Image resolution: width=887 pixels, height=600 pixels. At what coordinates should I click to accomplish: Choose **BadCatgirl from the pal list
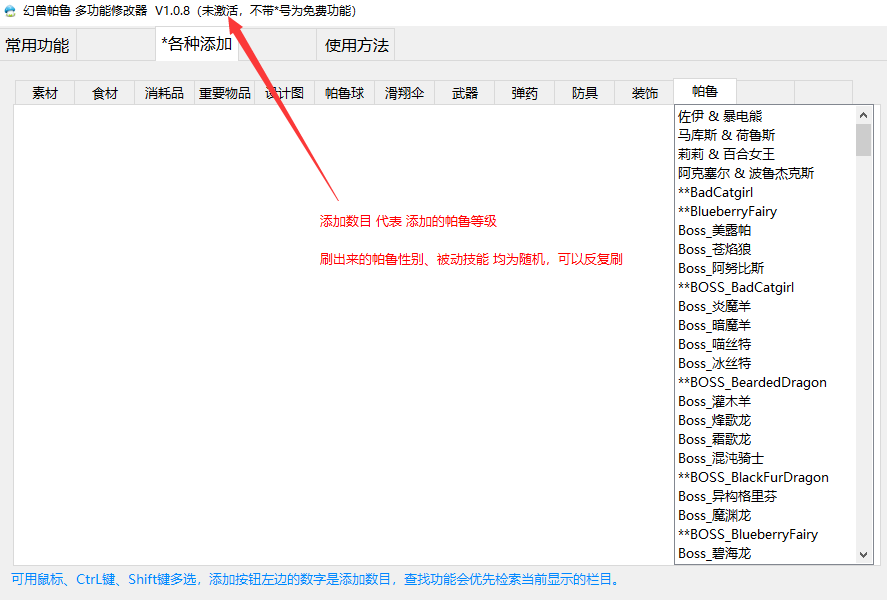click(x=716, y=192)
